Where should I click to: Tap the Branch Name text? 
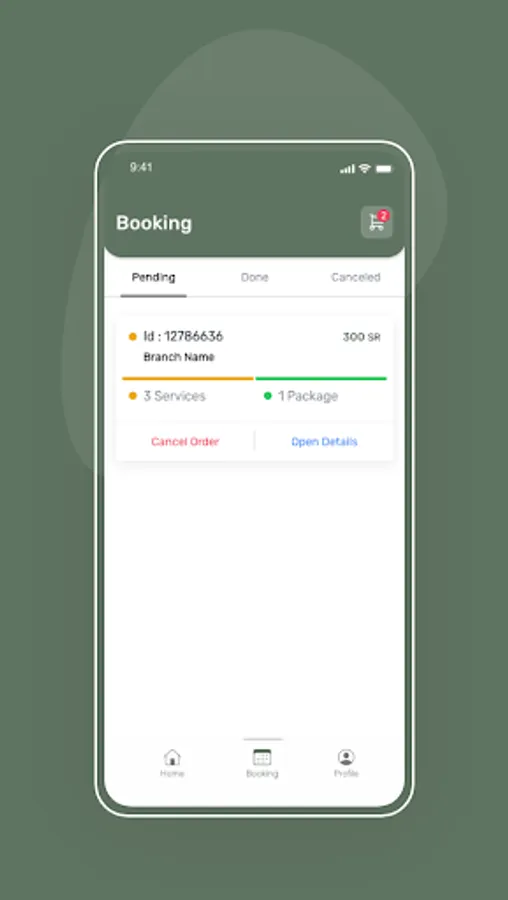(179, 357)
